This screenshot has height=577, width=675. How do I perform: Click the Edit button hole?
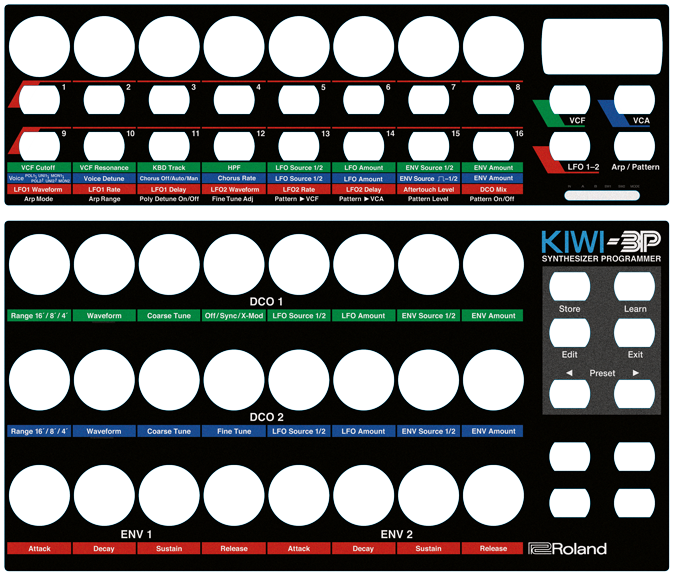pos(570,332)
